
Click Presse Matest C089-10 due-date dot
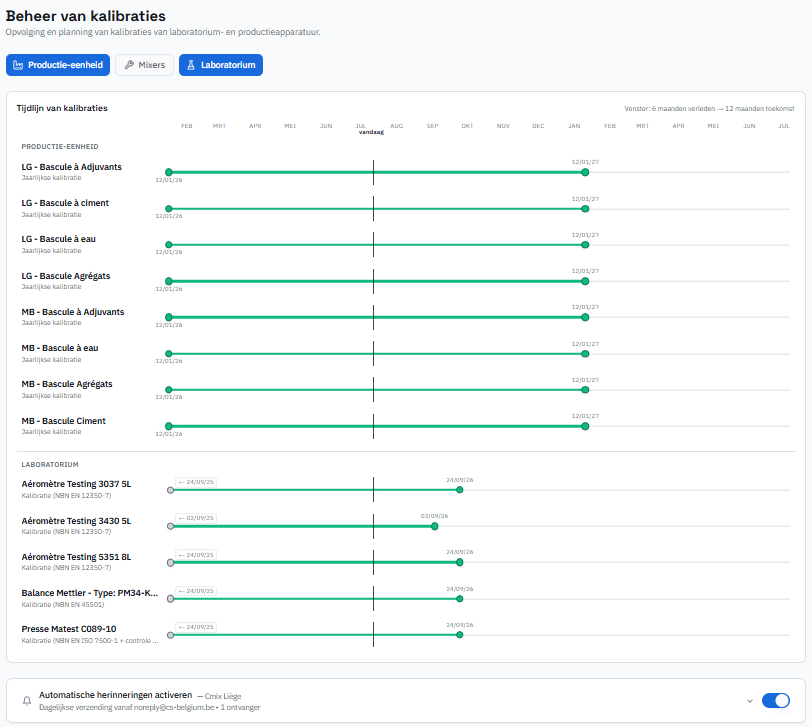(459, 635)
